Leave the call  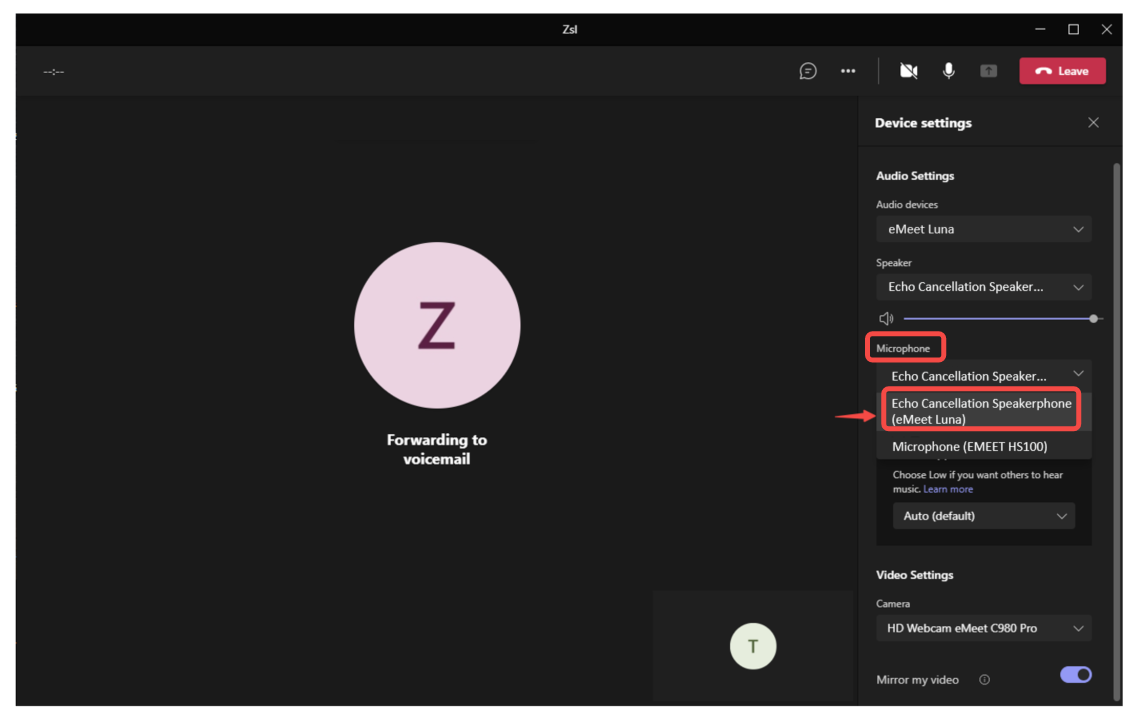tap(1062, 71)
